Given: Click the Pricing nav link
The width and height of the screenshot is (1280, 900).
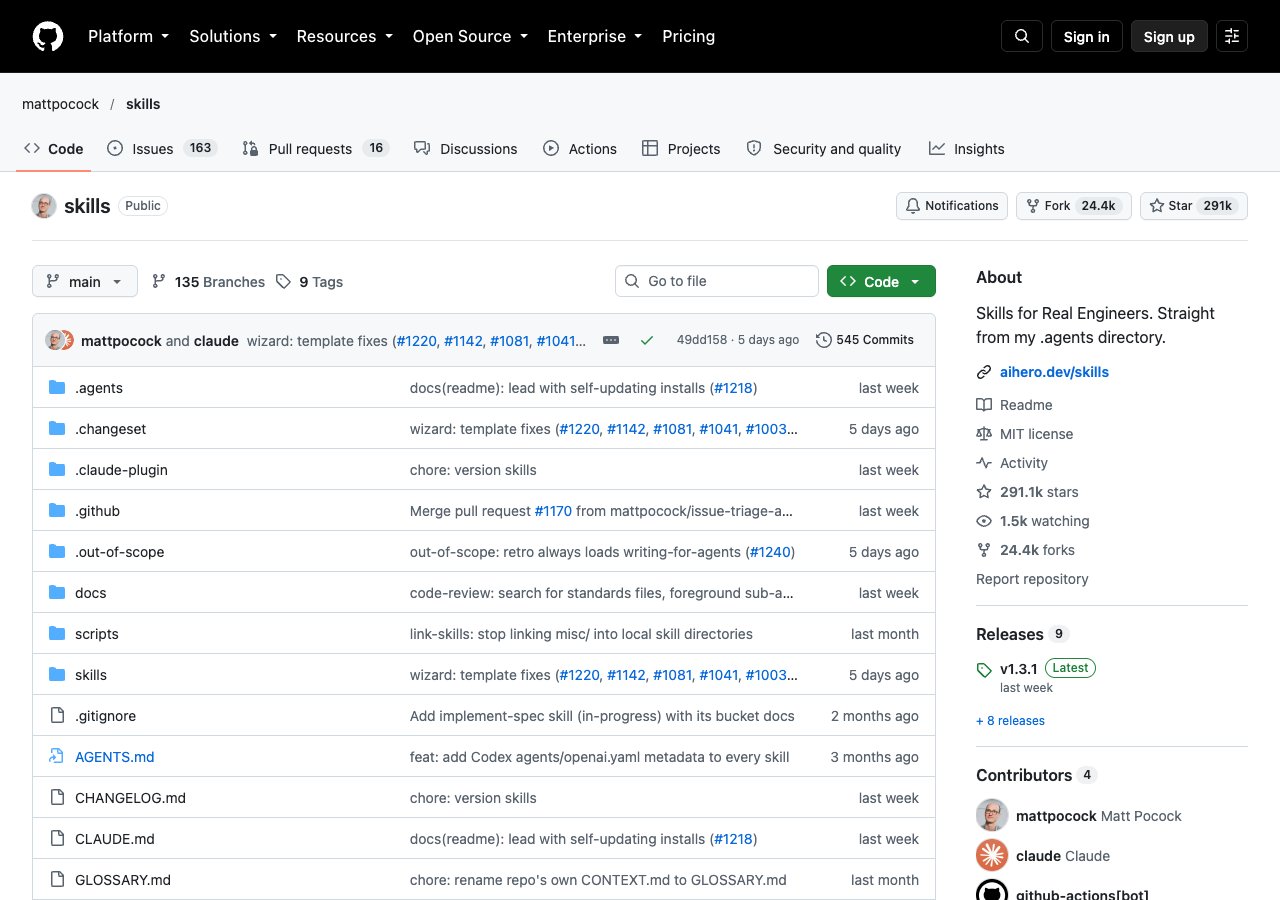Looking at the screenshot, I should 688,36.
